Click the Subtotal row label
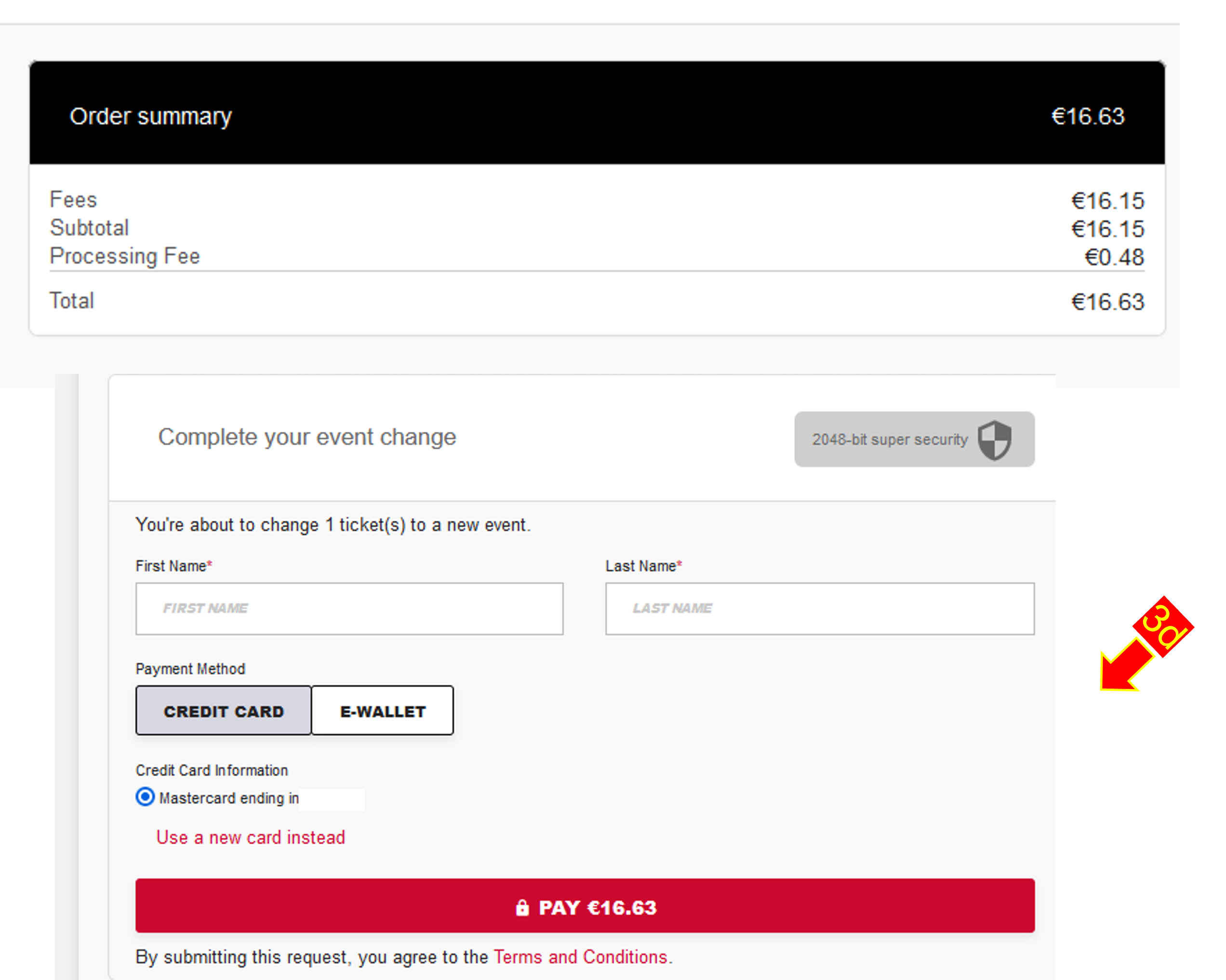The image size is (1226, 980). (89, 228)
